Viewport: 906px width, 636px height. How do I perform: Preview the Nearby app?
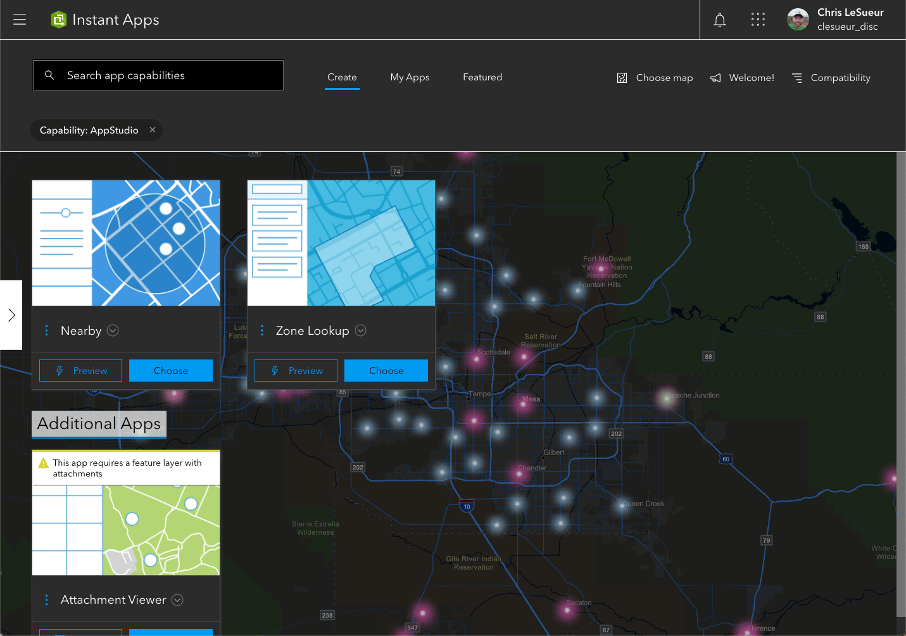point(80,371)
